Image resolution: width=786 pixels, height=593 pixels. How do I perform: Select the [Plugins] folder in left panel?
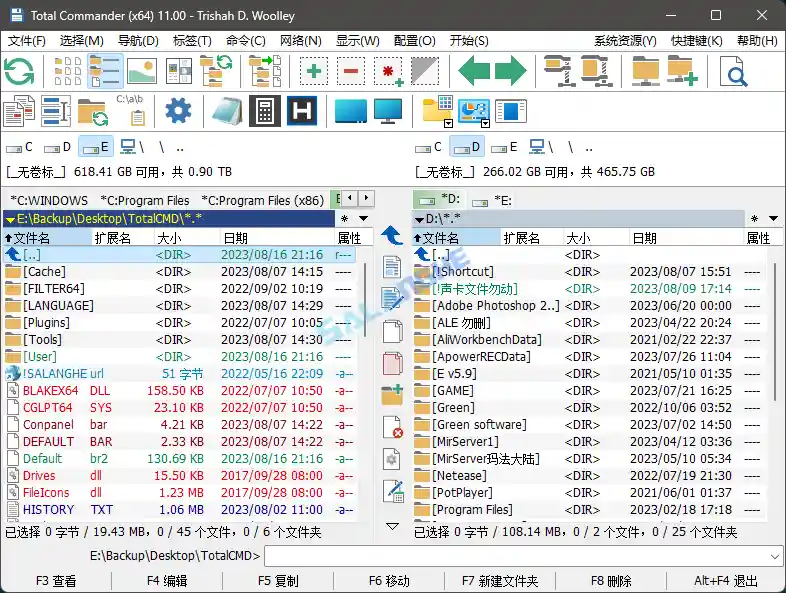click(x=179, y=323)
